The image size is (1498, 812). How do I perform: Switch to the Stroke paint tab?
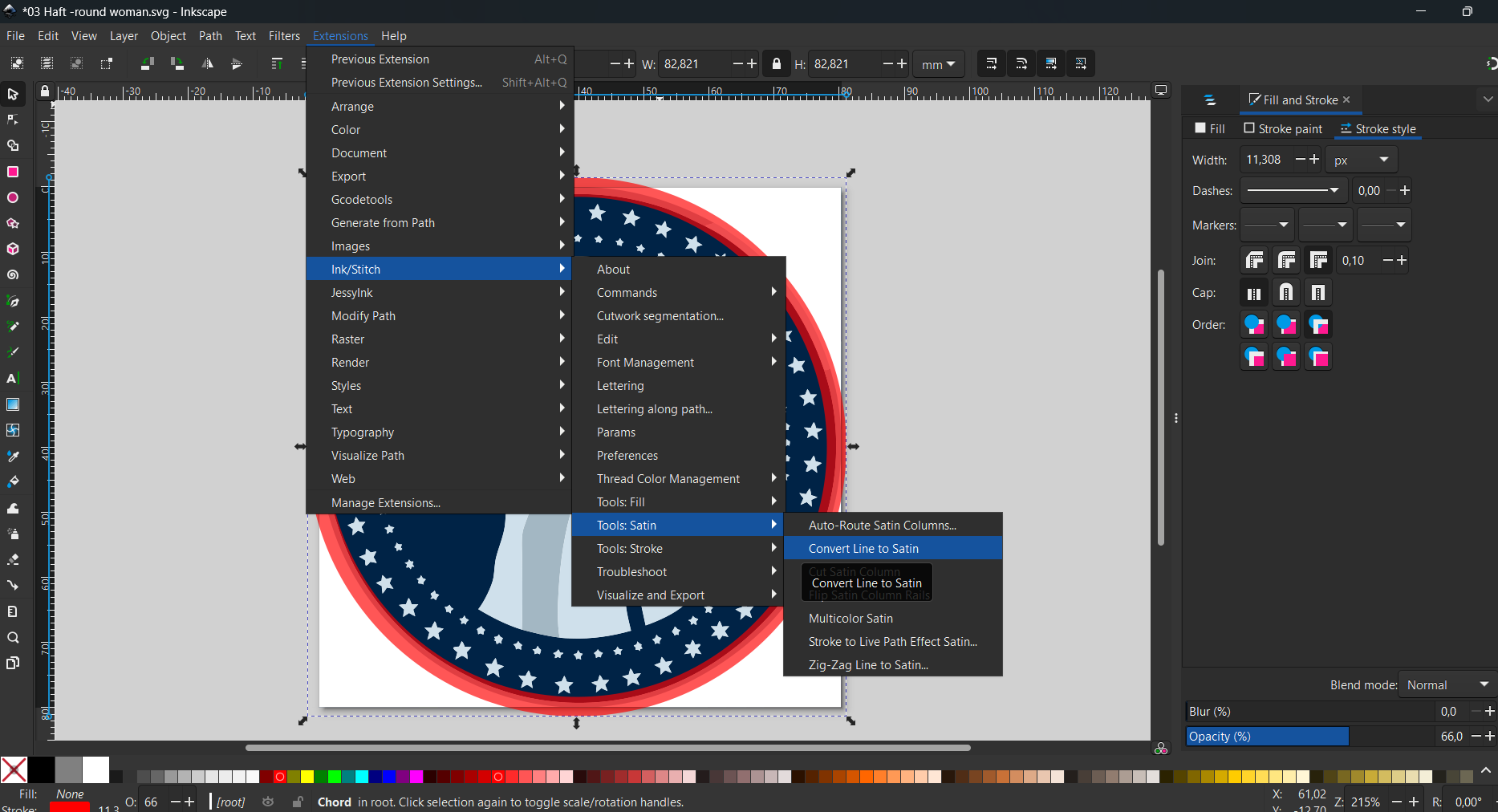[x=1283, y=128]
